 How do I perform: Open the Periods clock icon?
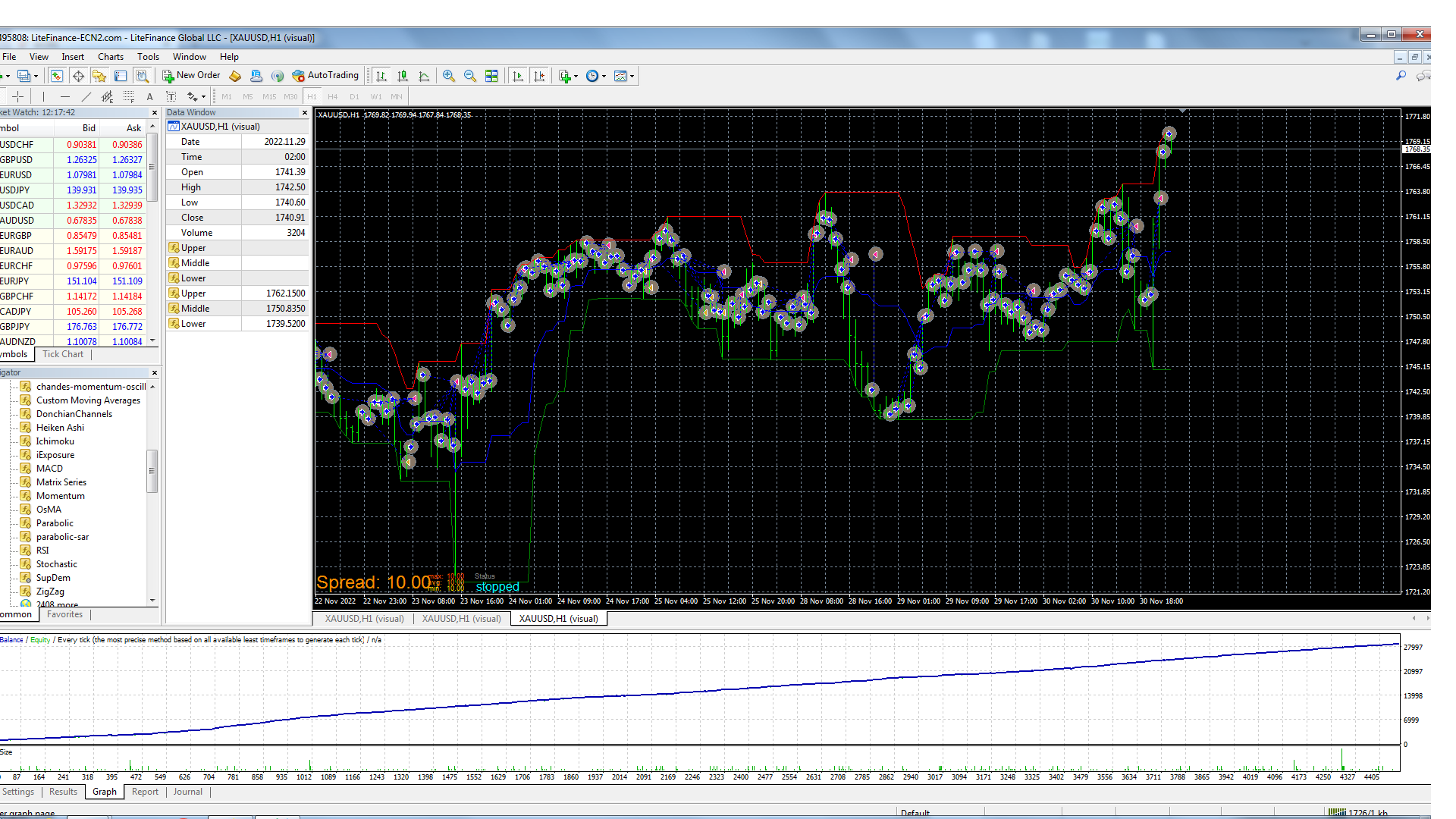click(592, 76)
